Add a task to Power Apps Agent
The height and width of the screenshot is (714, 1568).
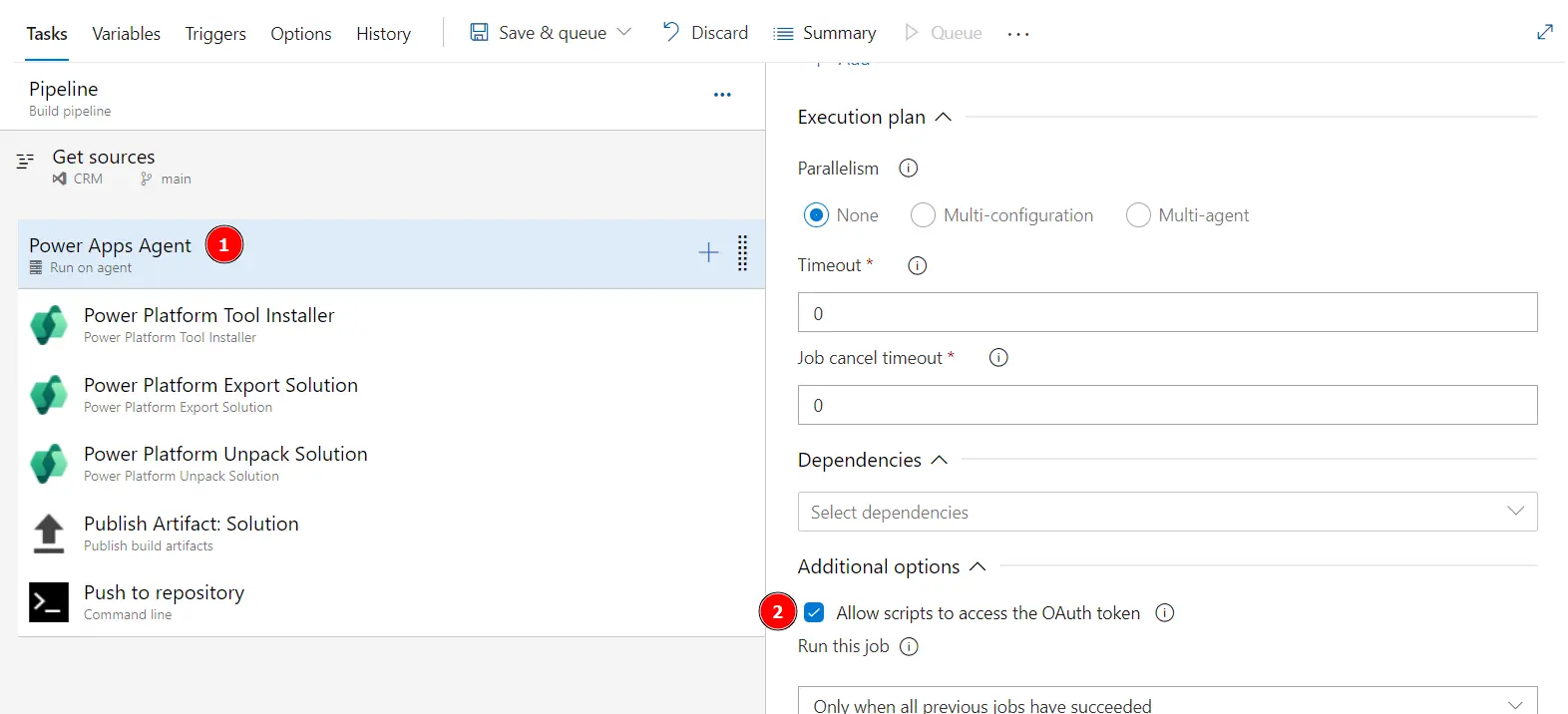[708, 252]
